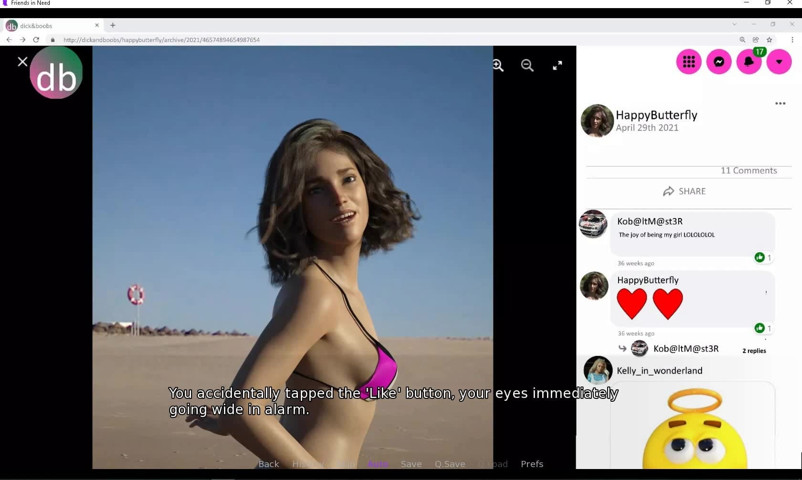Image resolution: width=802 pixels, height=480 pixels.
Task: Click the '36 weeks ago' under first comment
Action: coord(636,263)
